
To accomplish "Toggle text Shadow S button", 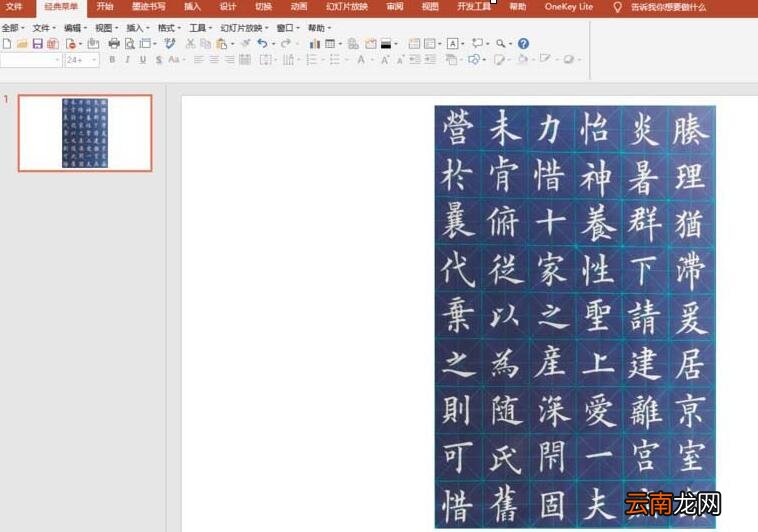I will click(x=159, y=60).
